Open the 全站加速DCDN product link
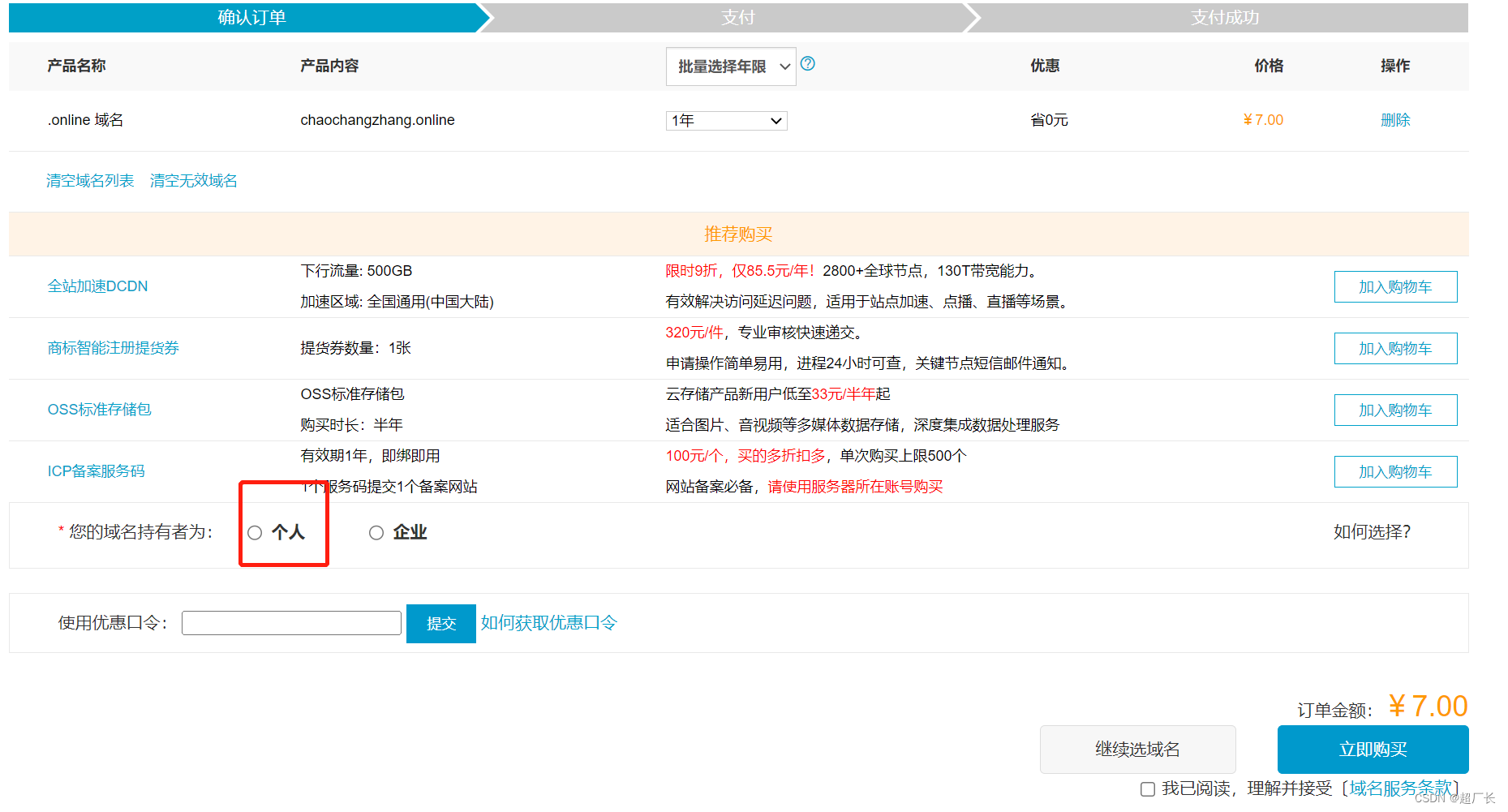Screen dimensions: 1508x812 coord(97,286)
